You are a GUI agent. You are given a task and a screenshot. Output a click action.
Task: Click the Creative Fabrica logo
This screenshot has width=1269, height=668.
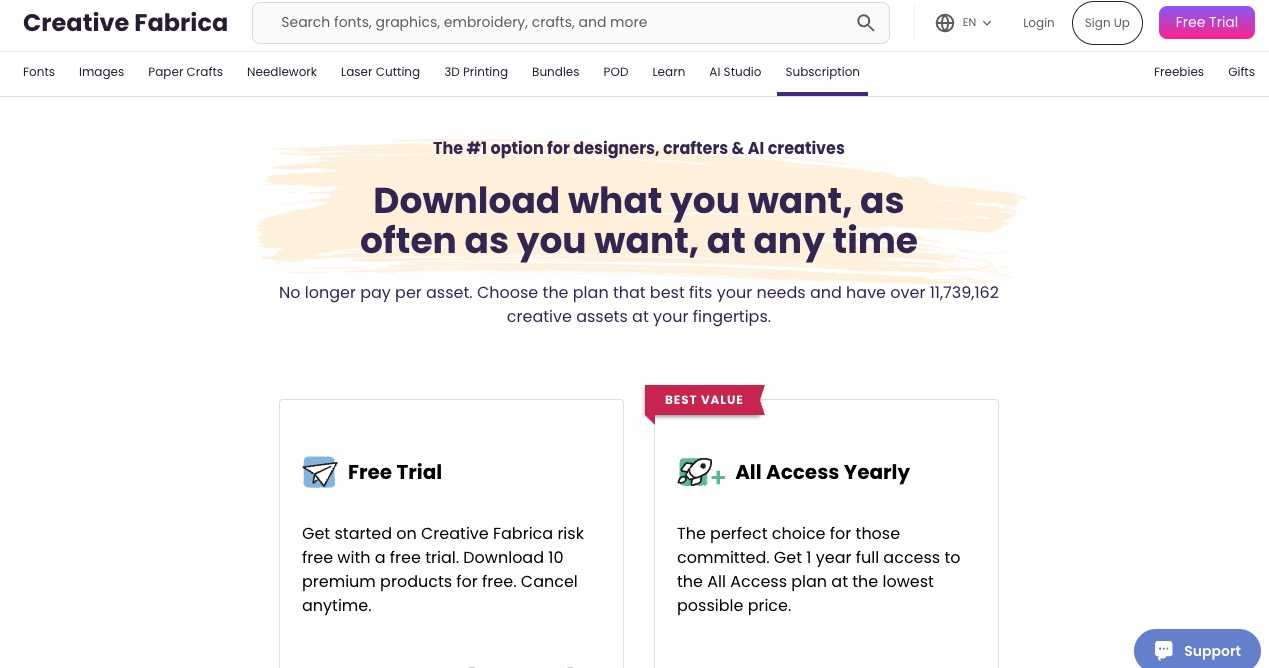(125, 23)
